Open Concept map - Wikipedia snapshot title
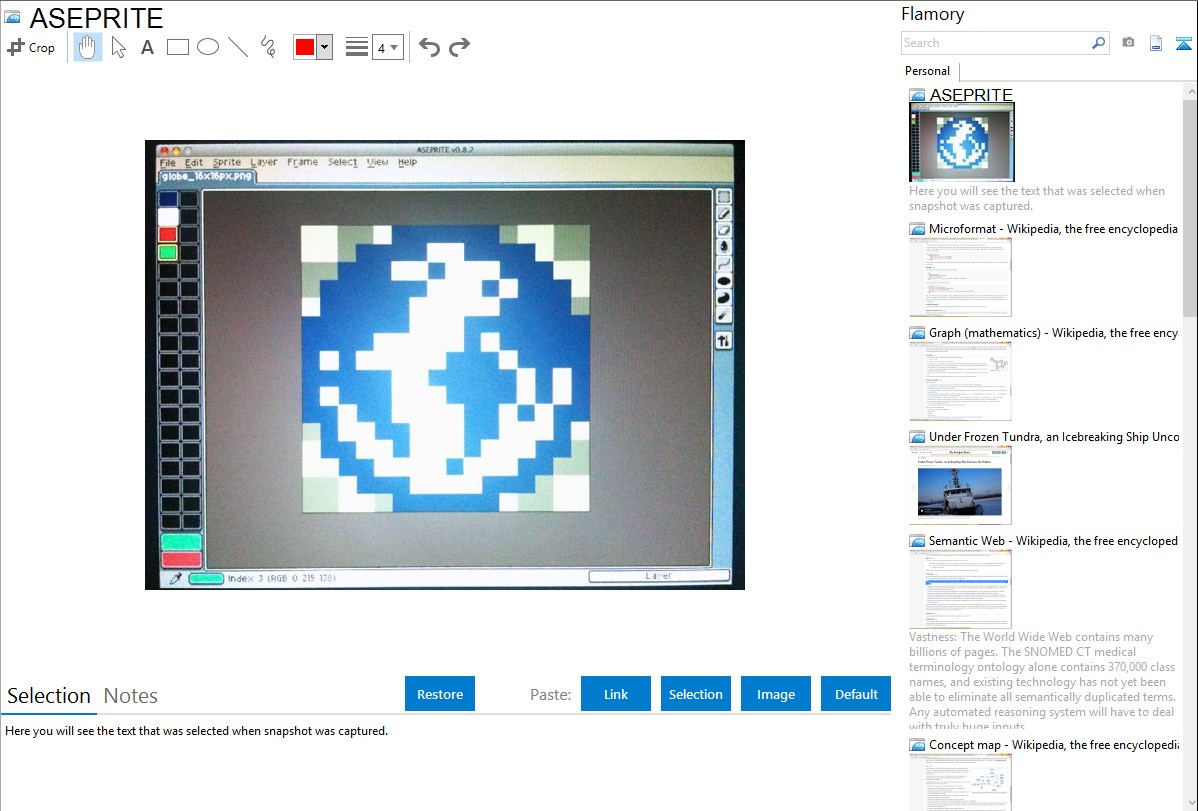The height and width of the screenshot is (811, 1198). [x=1053, y=744]
